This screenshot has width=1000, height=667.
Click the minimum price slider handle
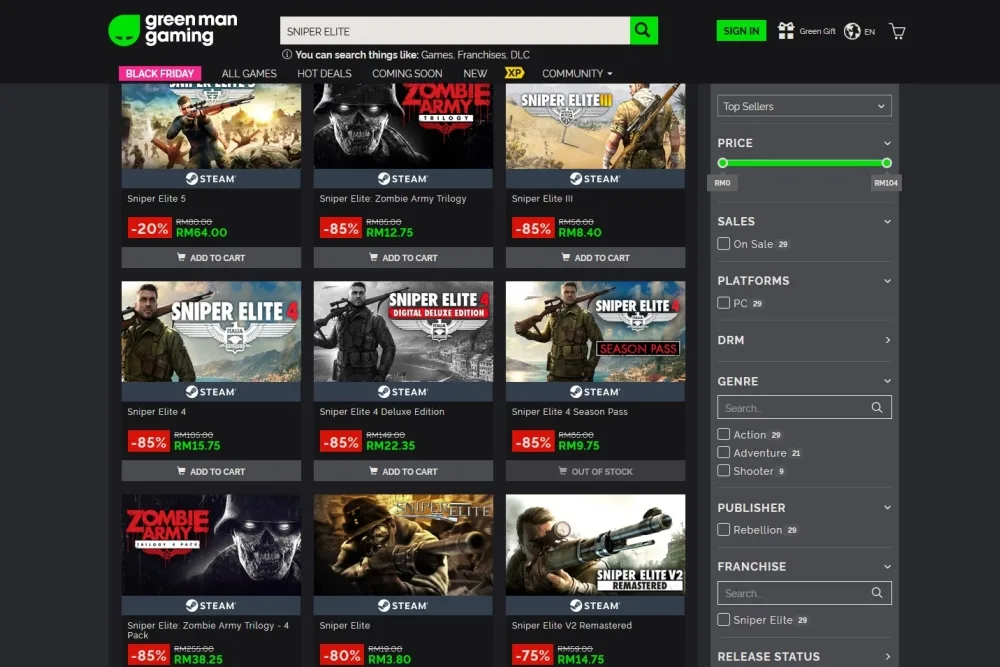click(x=723, y=163)
